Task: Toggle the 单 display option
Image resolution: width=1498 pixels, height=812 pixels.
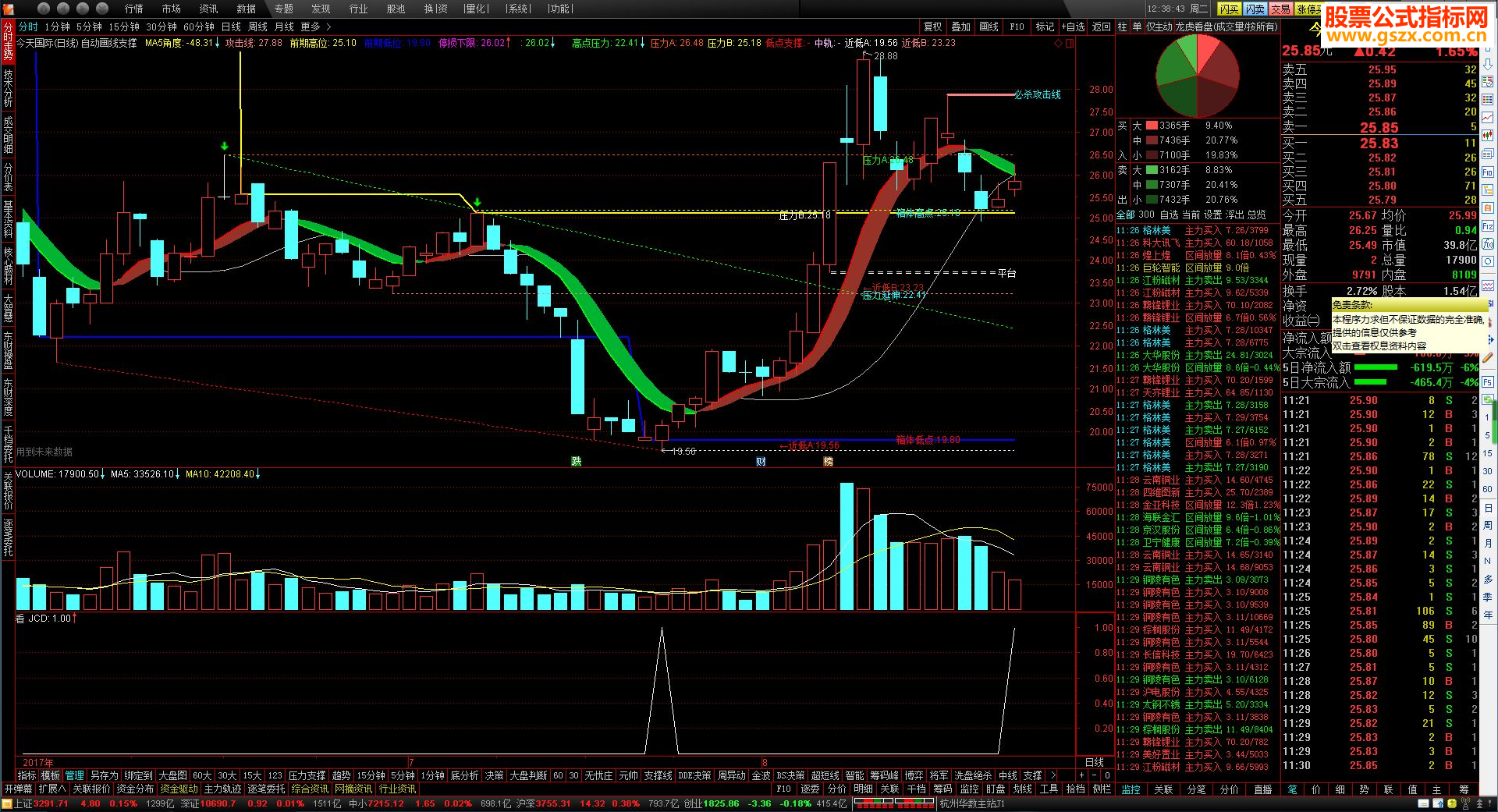Action: tap(1137, 27)
